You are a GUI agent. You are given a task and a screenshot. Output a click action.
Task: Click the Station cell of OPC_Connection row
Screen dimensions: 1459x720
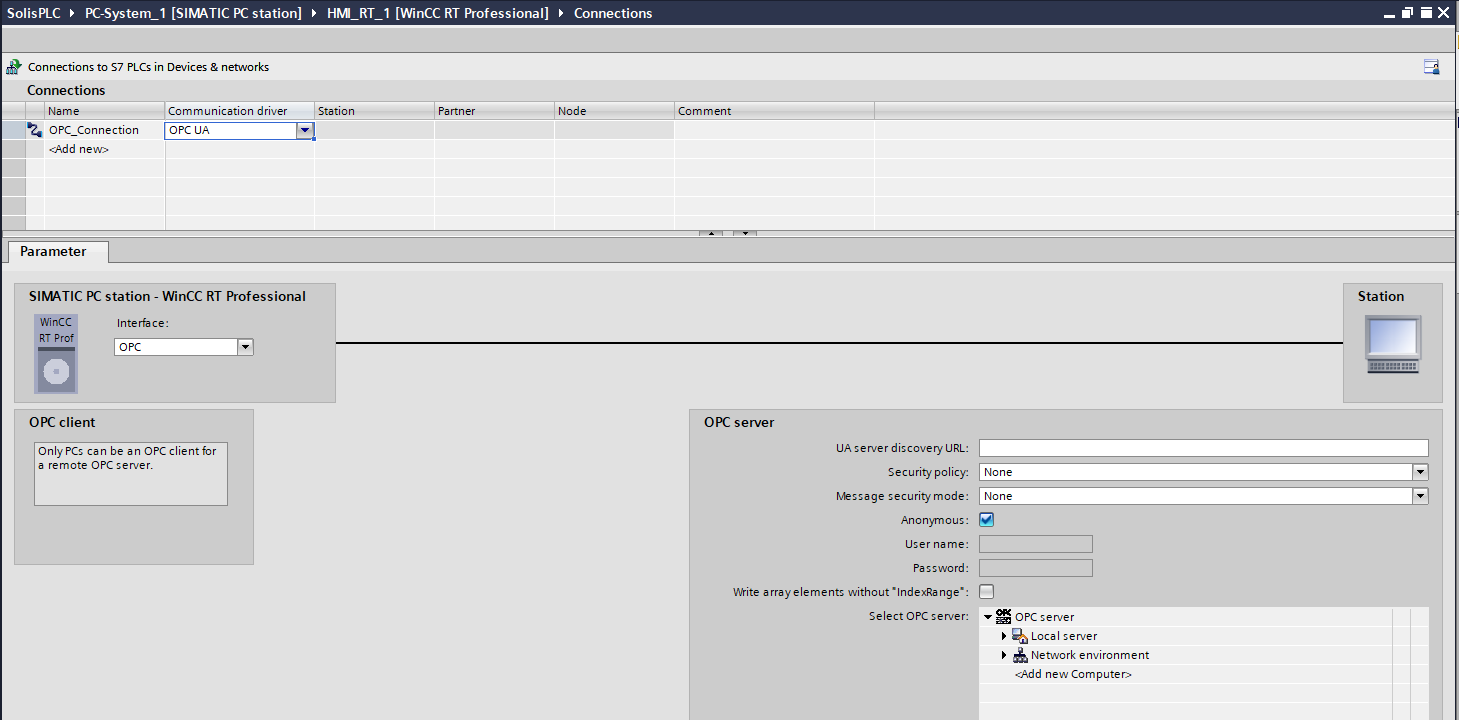coord(374,130)
